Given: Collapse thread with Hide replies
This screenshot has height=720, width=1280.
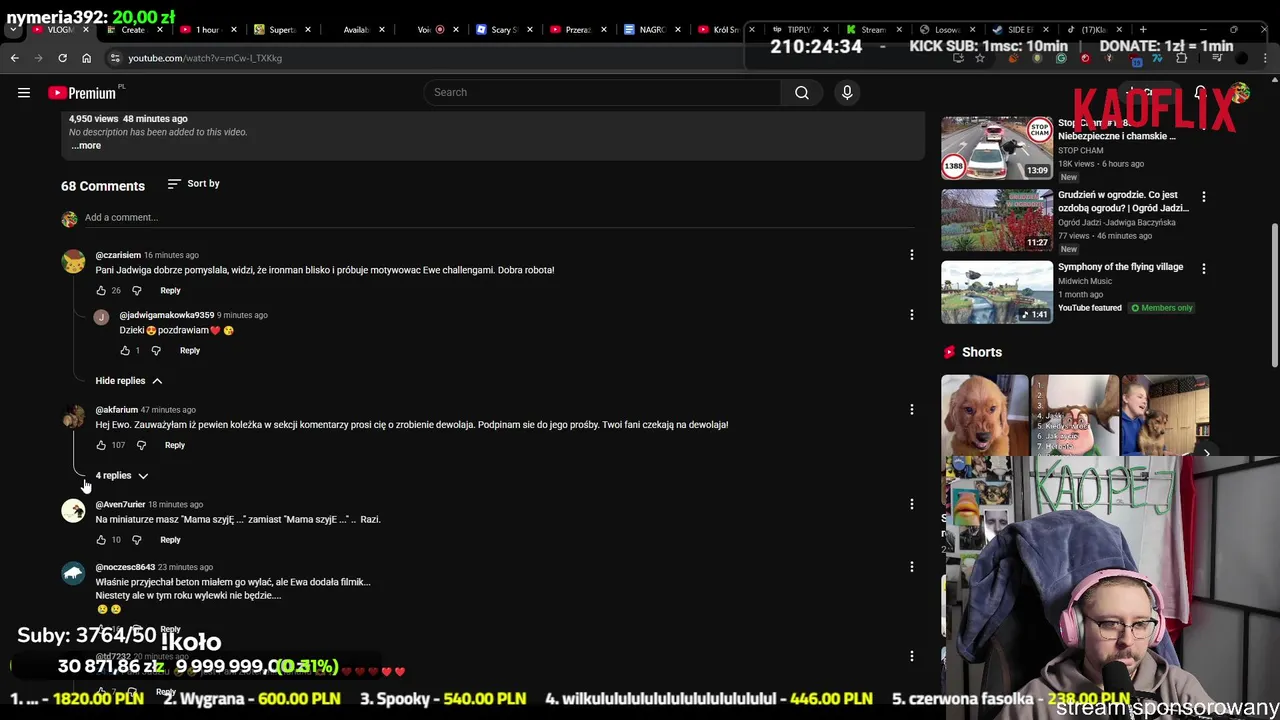Looking at the screenshot, I should click(129, 381).
